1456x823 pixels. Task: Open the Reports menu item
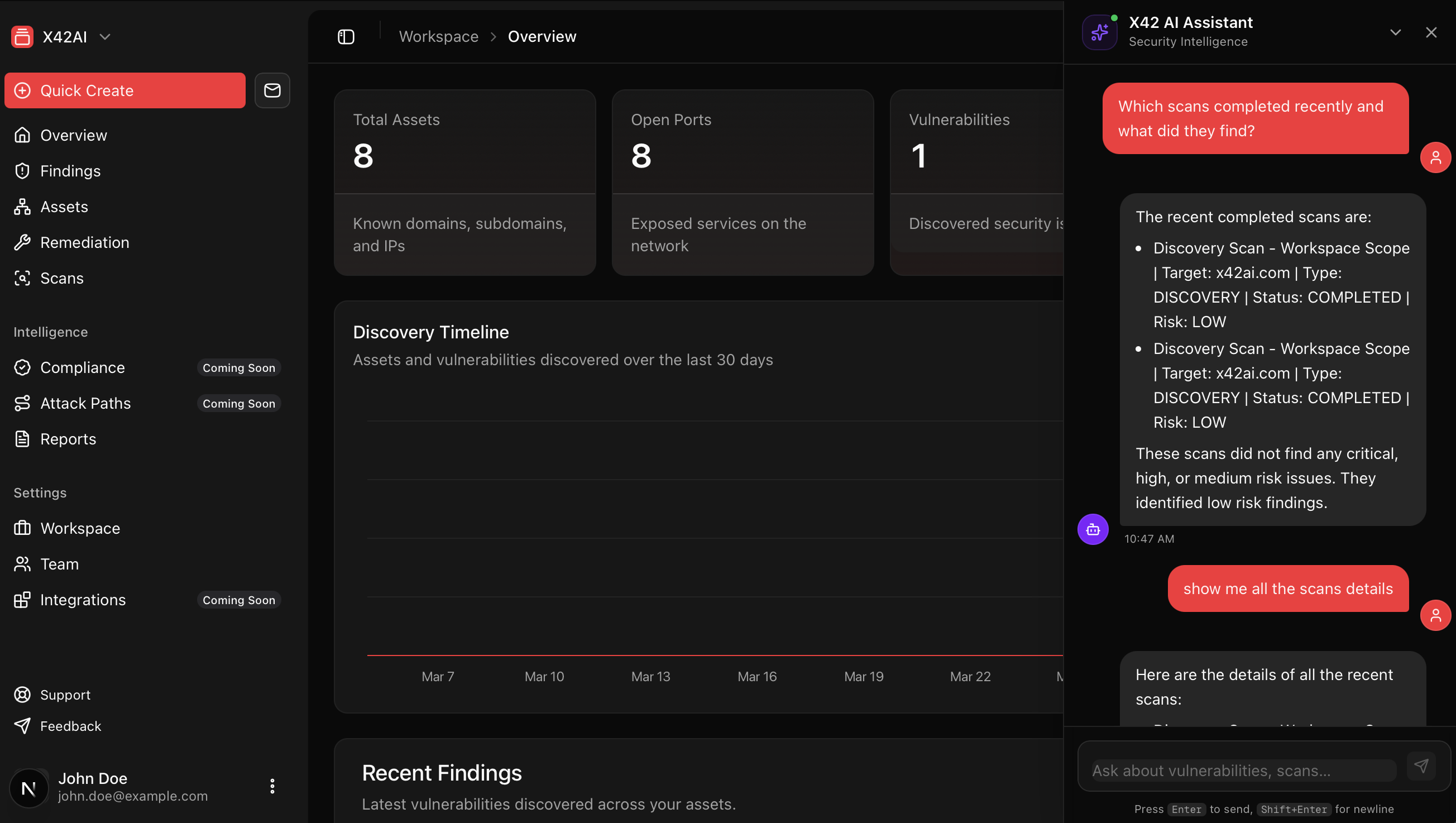(68, 439)
